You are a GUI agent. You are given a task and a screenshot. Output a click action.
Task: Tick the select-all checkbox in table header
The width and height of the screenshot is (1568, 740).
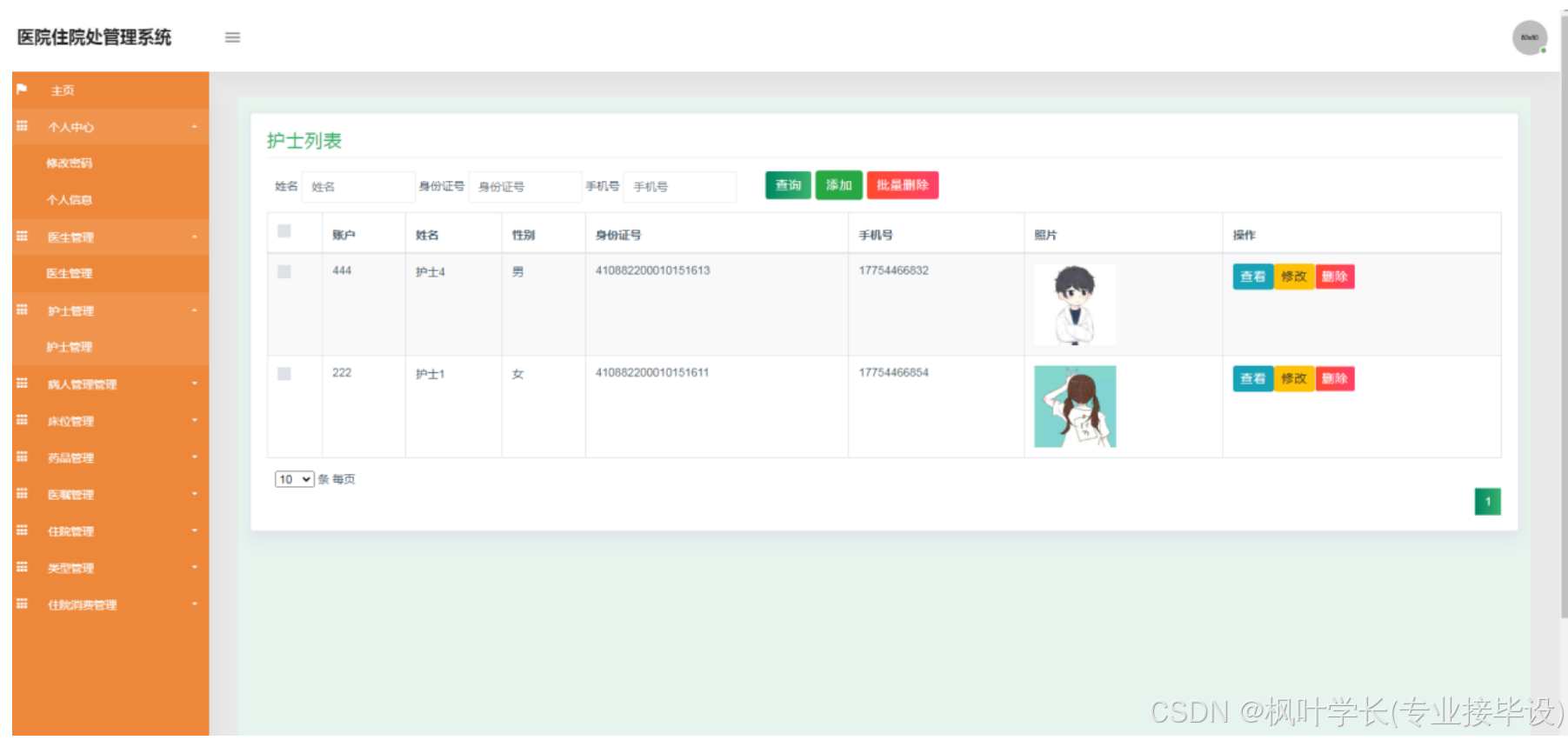click(284, 231)
